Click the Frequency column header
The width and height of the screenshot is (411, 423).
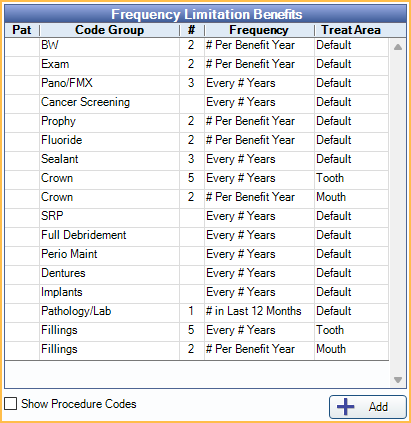pyautogui.click(x=259, y=30)
